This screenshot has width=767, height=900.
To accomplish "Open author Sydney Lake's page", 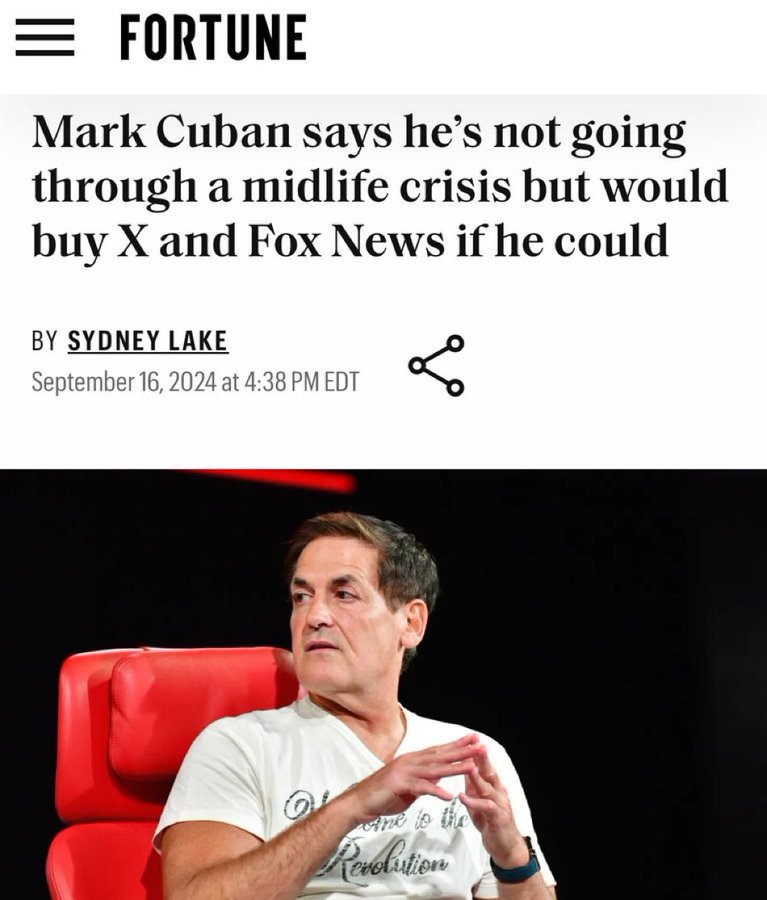I will click(x=148, y=341).
